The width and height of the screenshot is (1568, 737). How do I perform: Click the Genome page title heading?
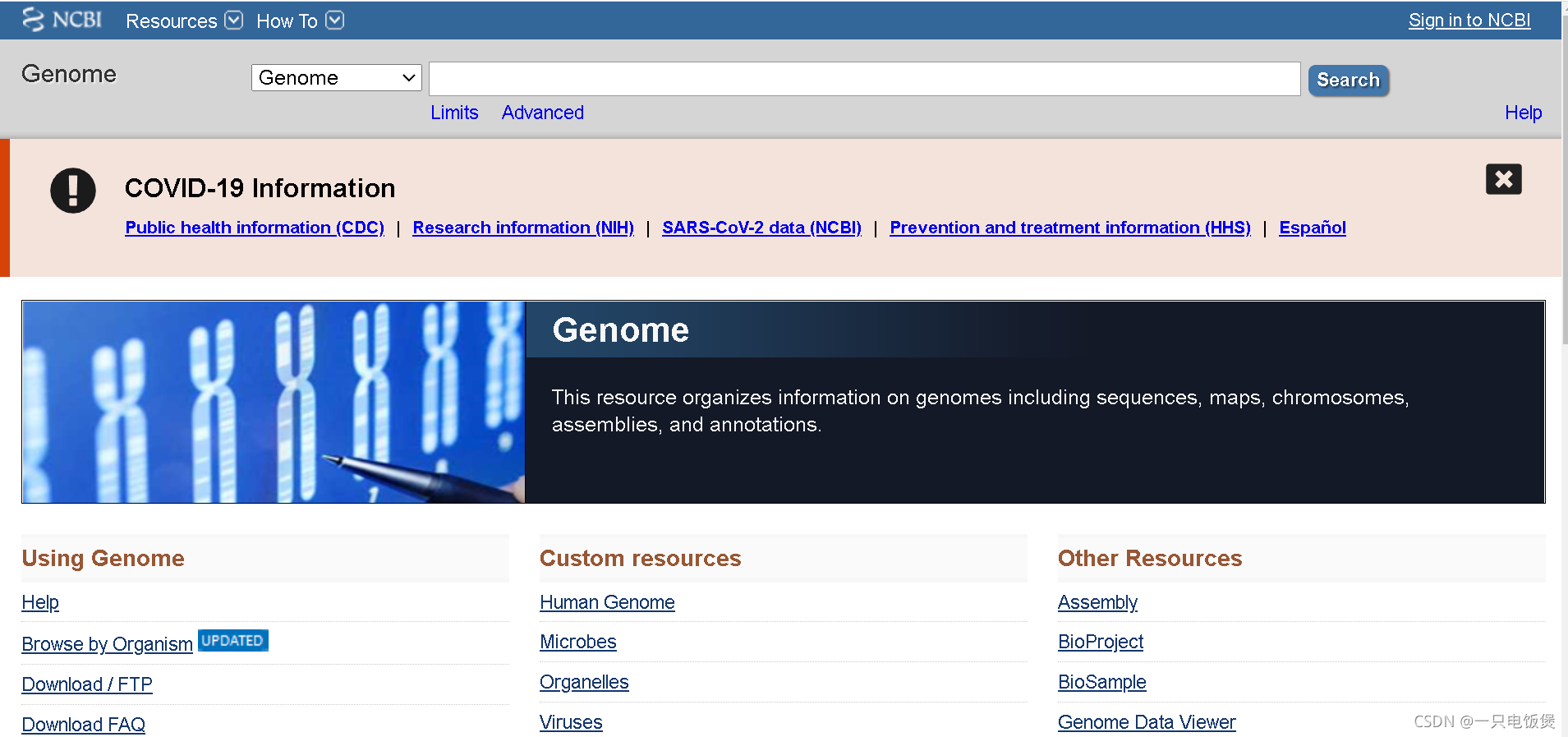pyautogui.click(x=621, y=329)
